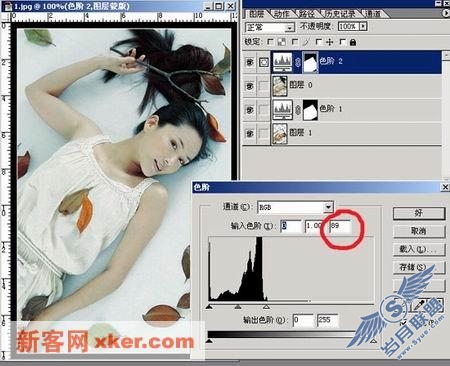The width and height of the screenshot is (450, 366).
Task: Select the gray point eyedropper
Action: coord(419,306)
